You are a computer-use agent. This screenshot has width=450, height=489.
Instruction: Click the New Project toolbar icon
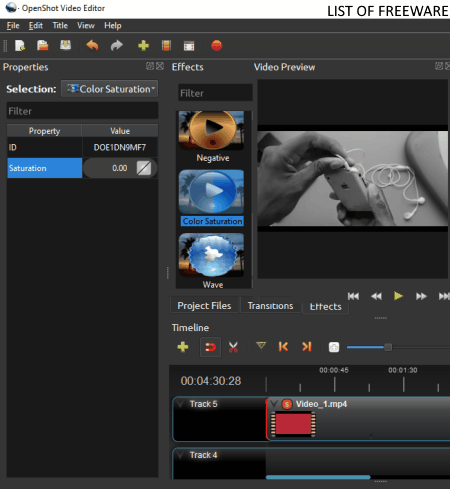tap(20, 46)
